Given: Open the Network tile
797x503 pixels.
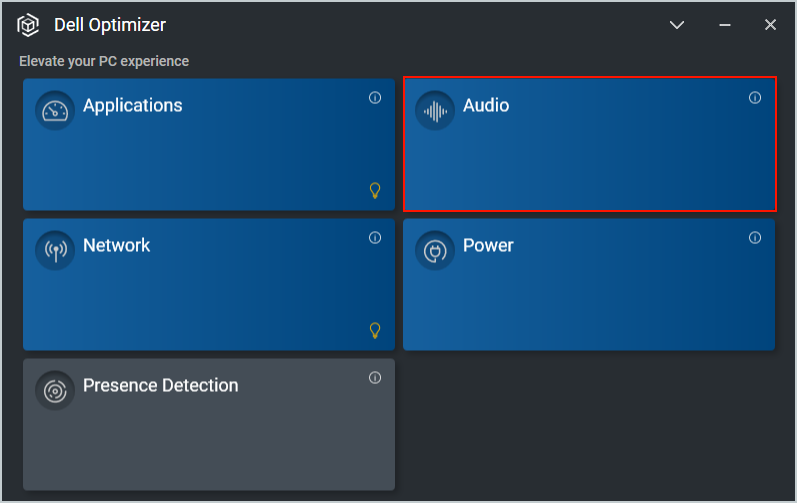Looking at the screenshot, I should [209, 285].
